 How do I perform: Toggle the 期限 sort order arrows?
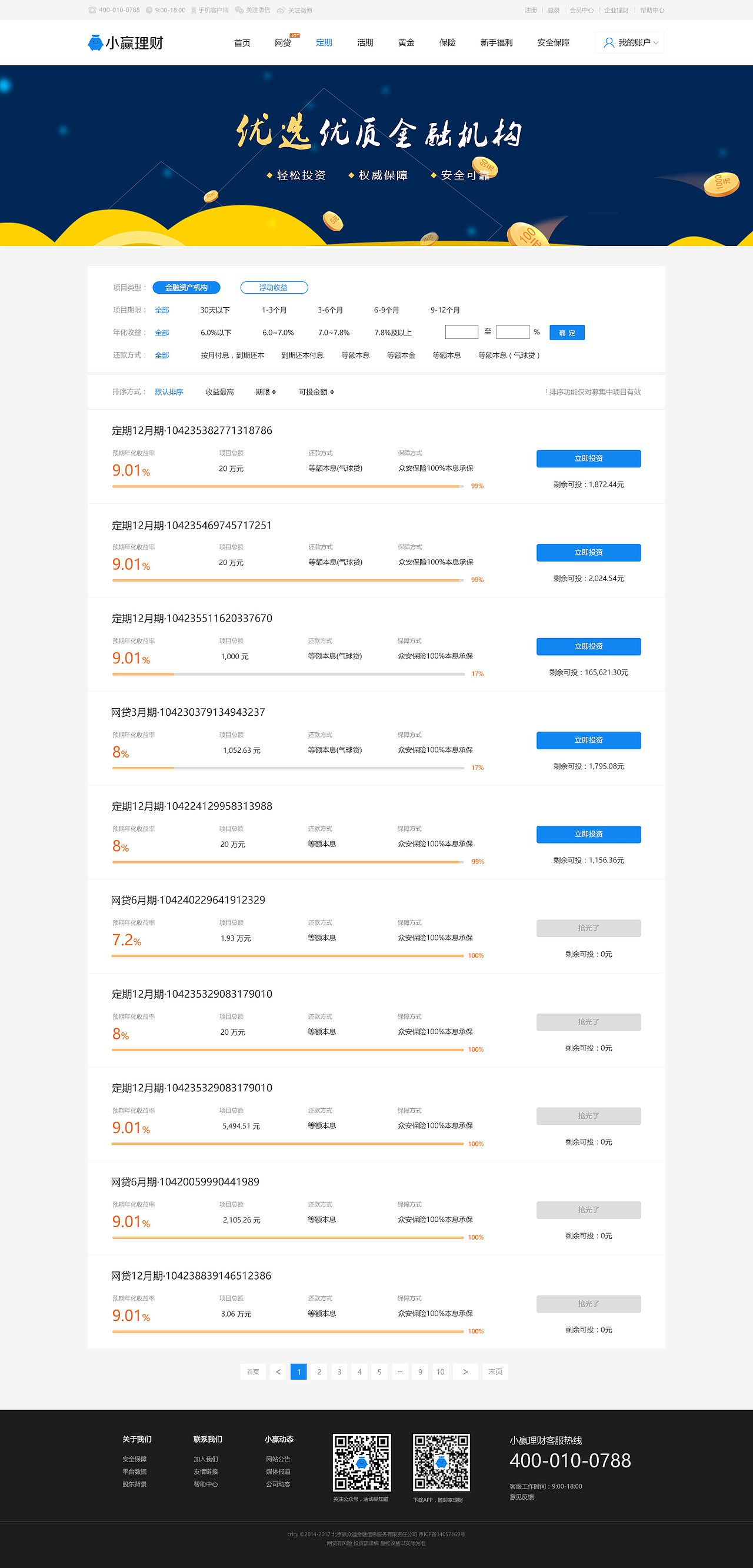click(x=274, y=392)
